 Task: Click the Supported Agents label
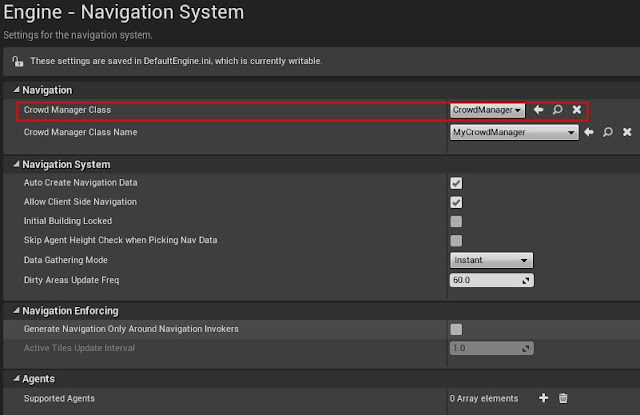pyautogui.click(x=59, y=399)
